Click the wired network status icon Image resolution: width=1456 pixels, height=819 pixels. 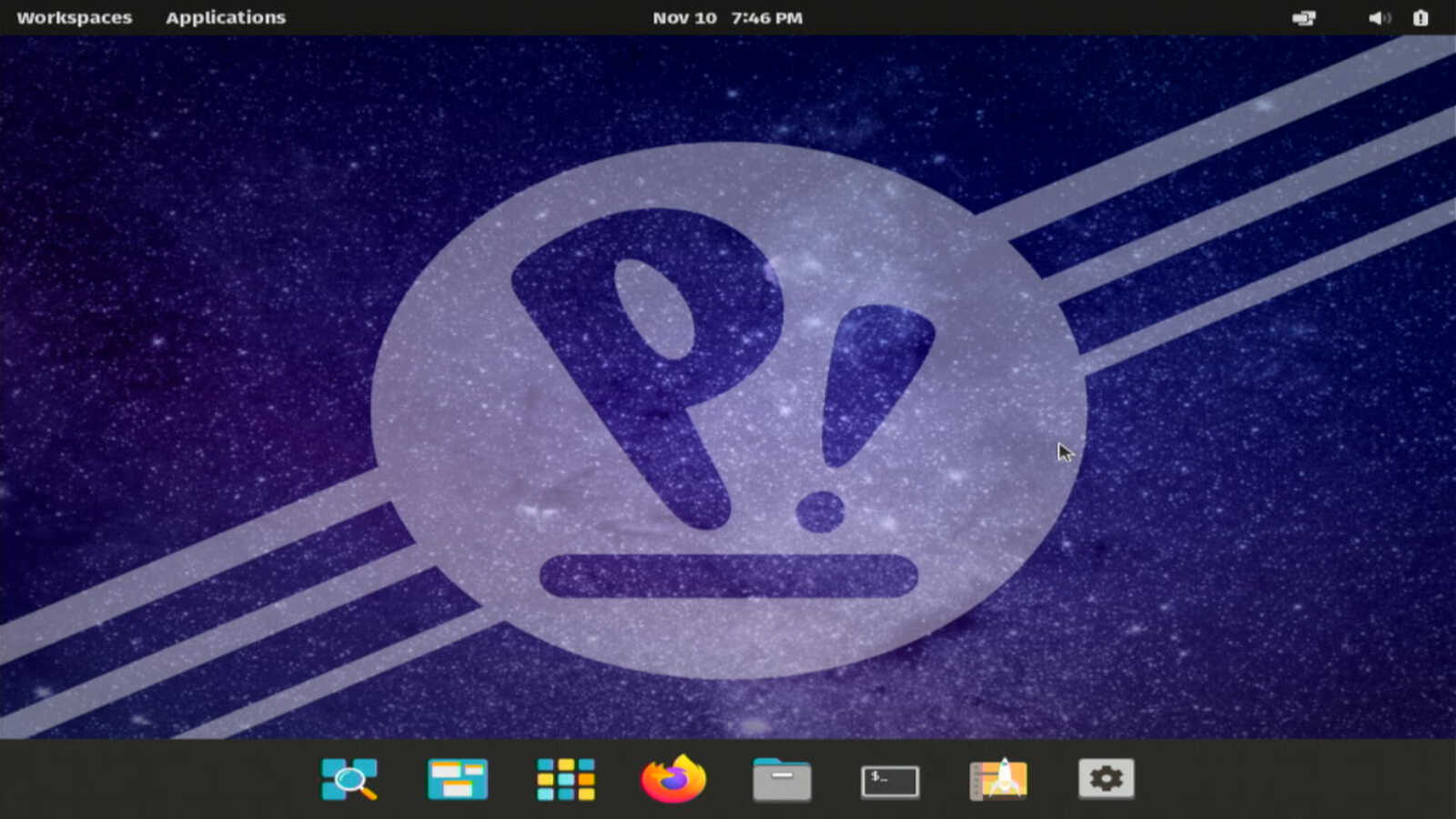[x=1304, y=17]
